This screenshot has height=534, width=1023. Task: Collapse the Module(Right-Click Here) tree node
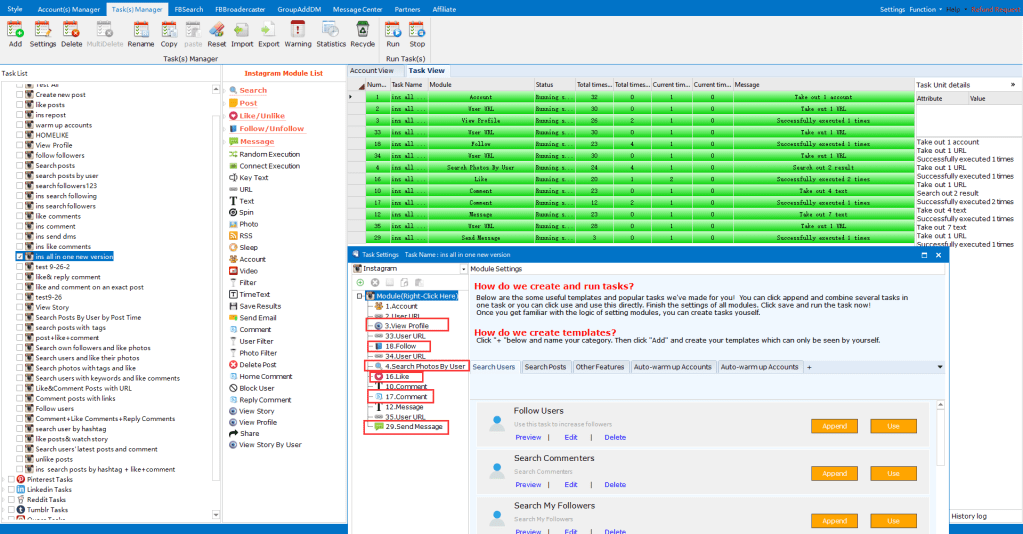[x=360, y=296]
